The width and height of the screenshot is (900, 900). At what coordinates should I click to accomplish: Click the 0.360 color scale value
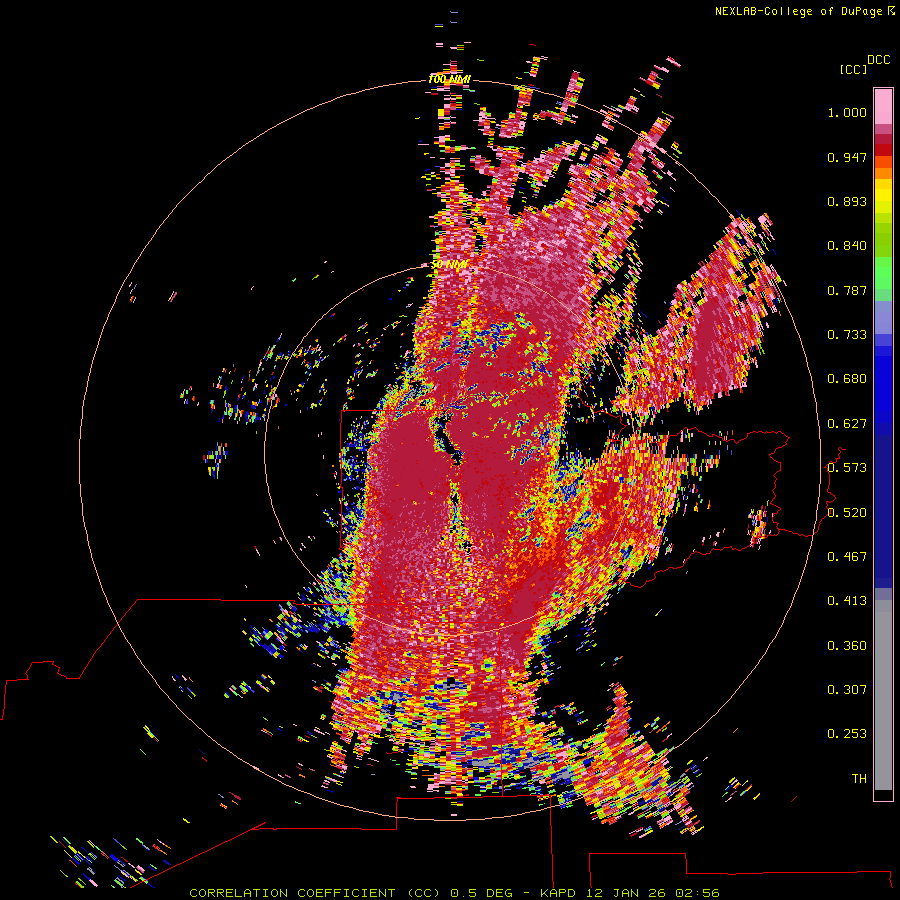tap(847, 646)
